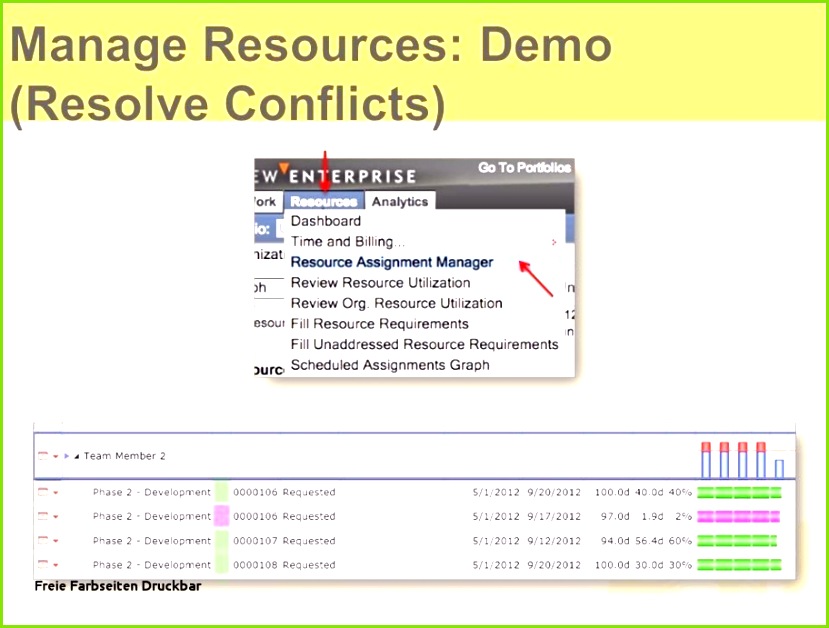Select Fill Unaddressed Resource Requirements
This screenshot has height=628, width=829.
(x=424, y=344)
